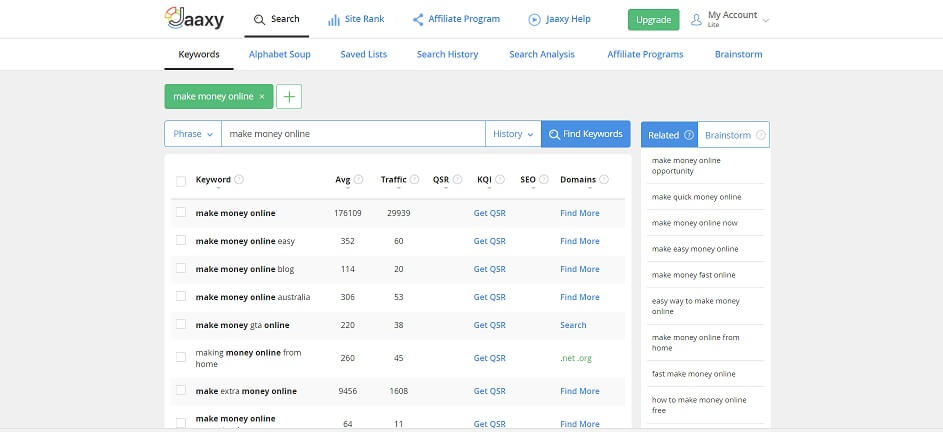Check the box for make money gta online
The image size is (943, 432).
(x=181, y=324)
